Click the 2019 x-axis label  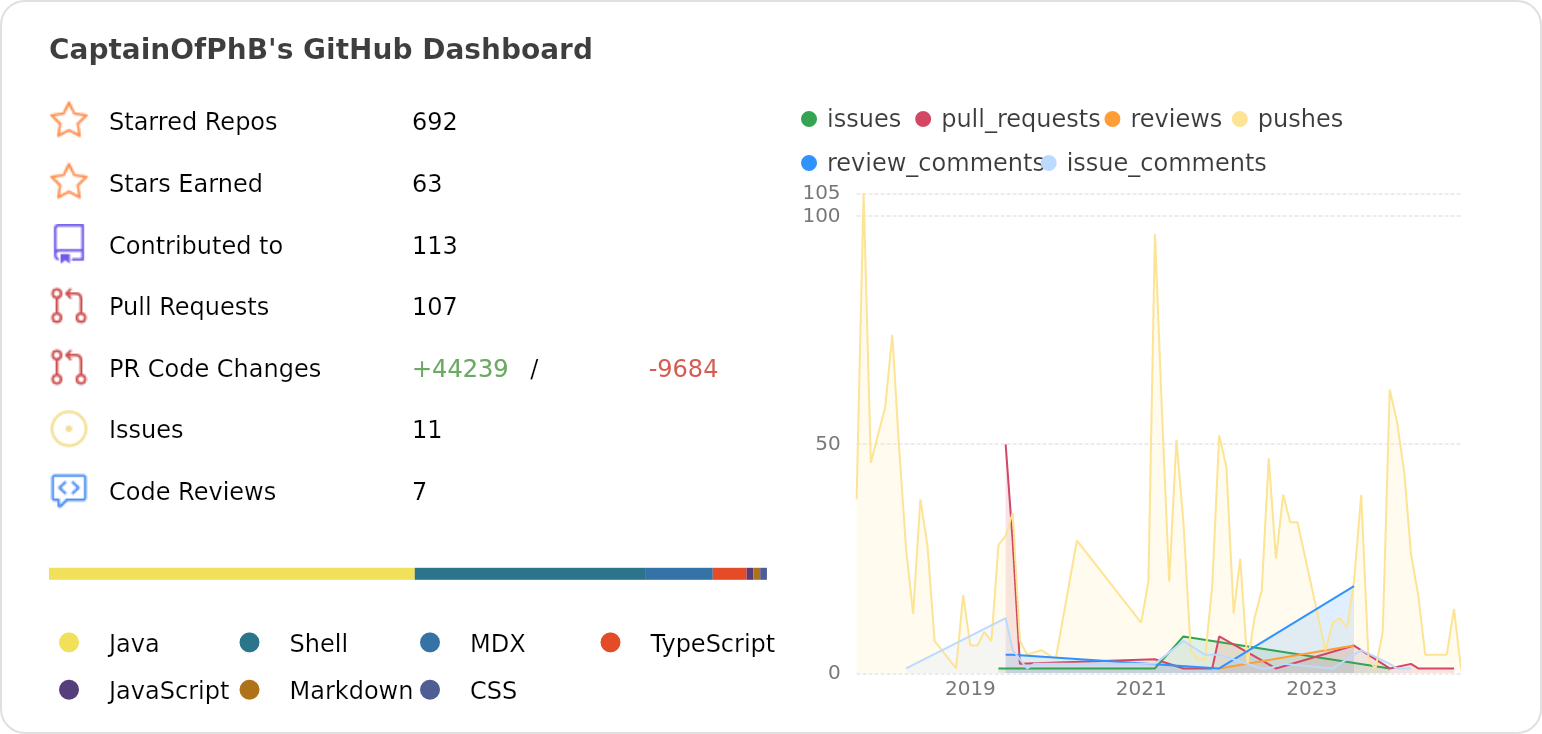(x=970, y=689)
